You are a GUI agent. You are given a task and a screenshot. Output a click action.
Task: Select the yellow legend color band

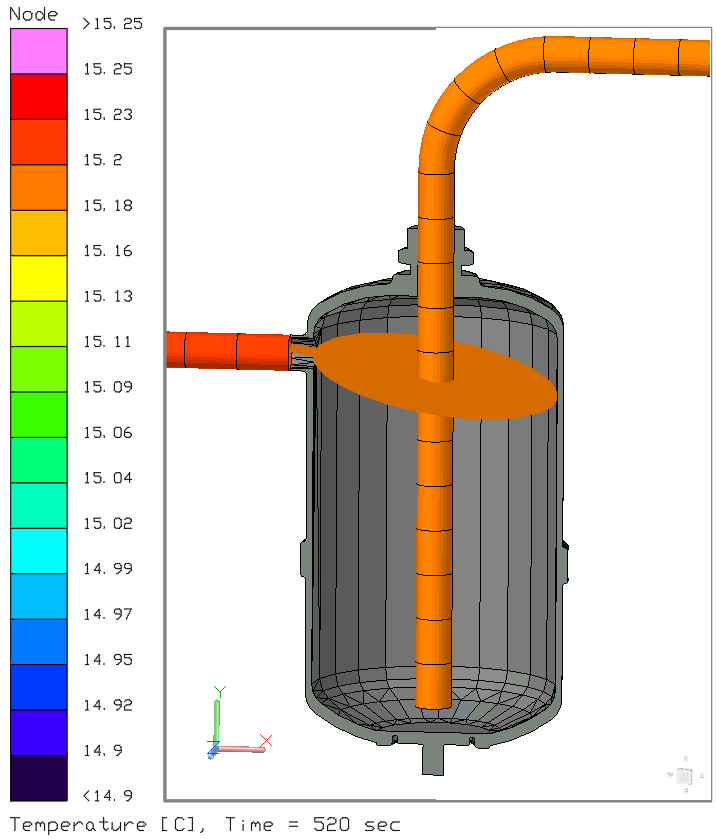coord(39,278)
